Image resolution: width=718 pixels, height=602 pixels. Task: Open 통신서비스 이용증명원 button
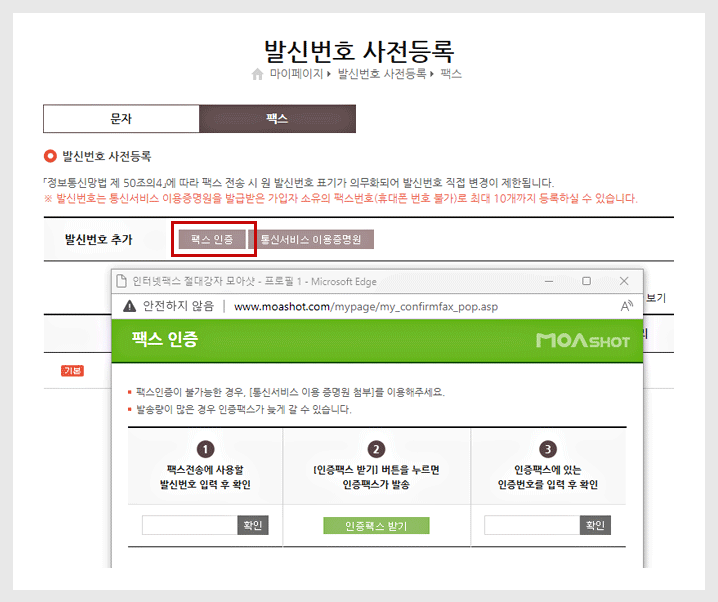coord(311,239)
